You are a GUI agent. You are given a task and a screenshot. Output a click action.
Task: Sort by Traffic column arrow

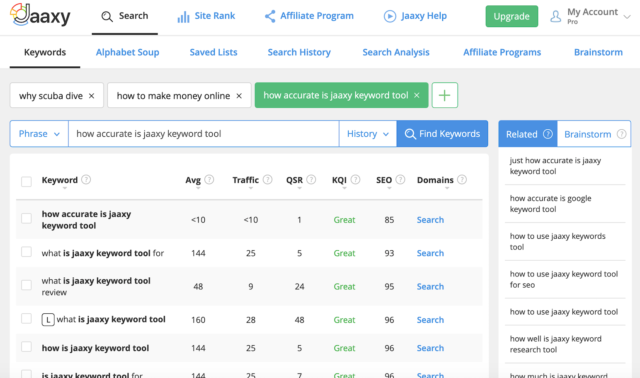pyautogui.click(x=251, y=188)
